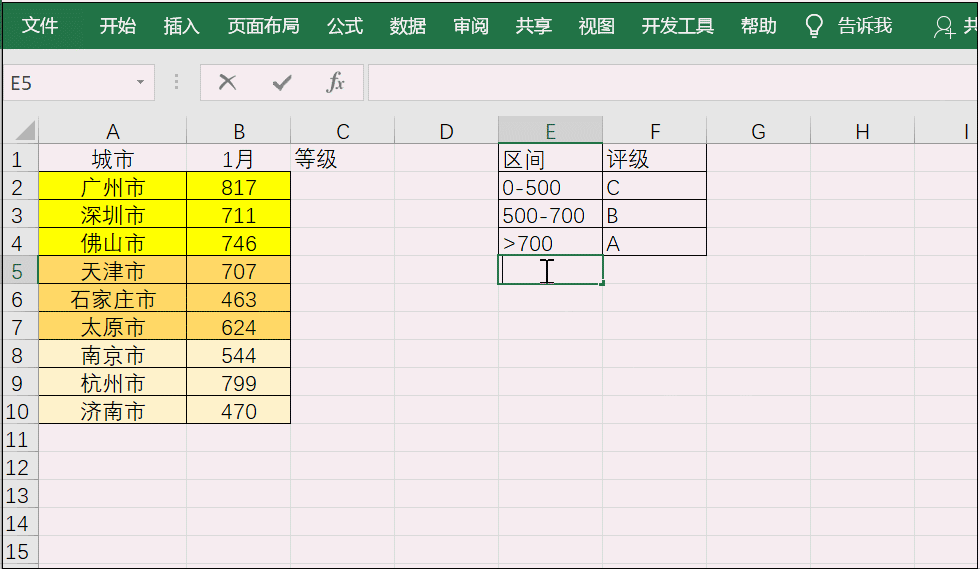
Task: Select the 深圳市 cell
Action: coord(112,215)
